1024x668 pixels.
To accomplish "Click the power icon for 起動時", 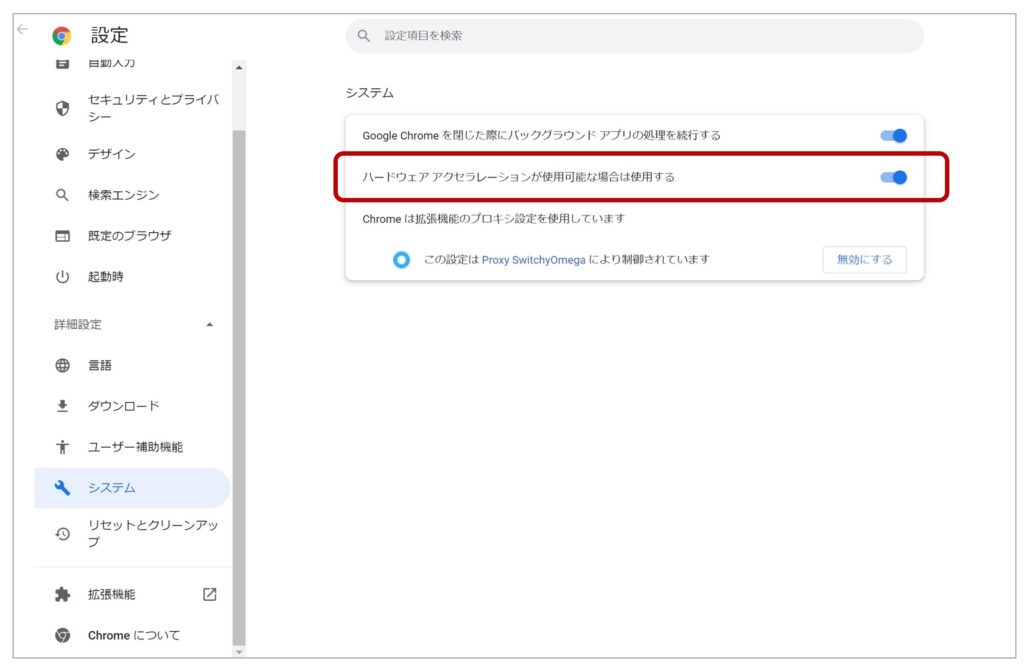I will click(62, 277).
